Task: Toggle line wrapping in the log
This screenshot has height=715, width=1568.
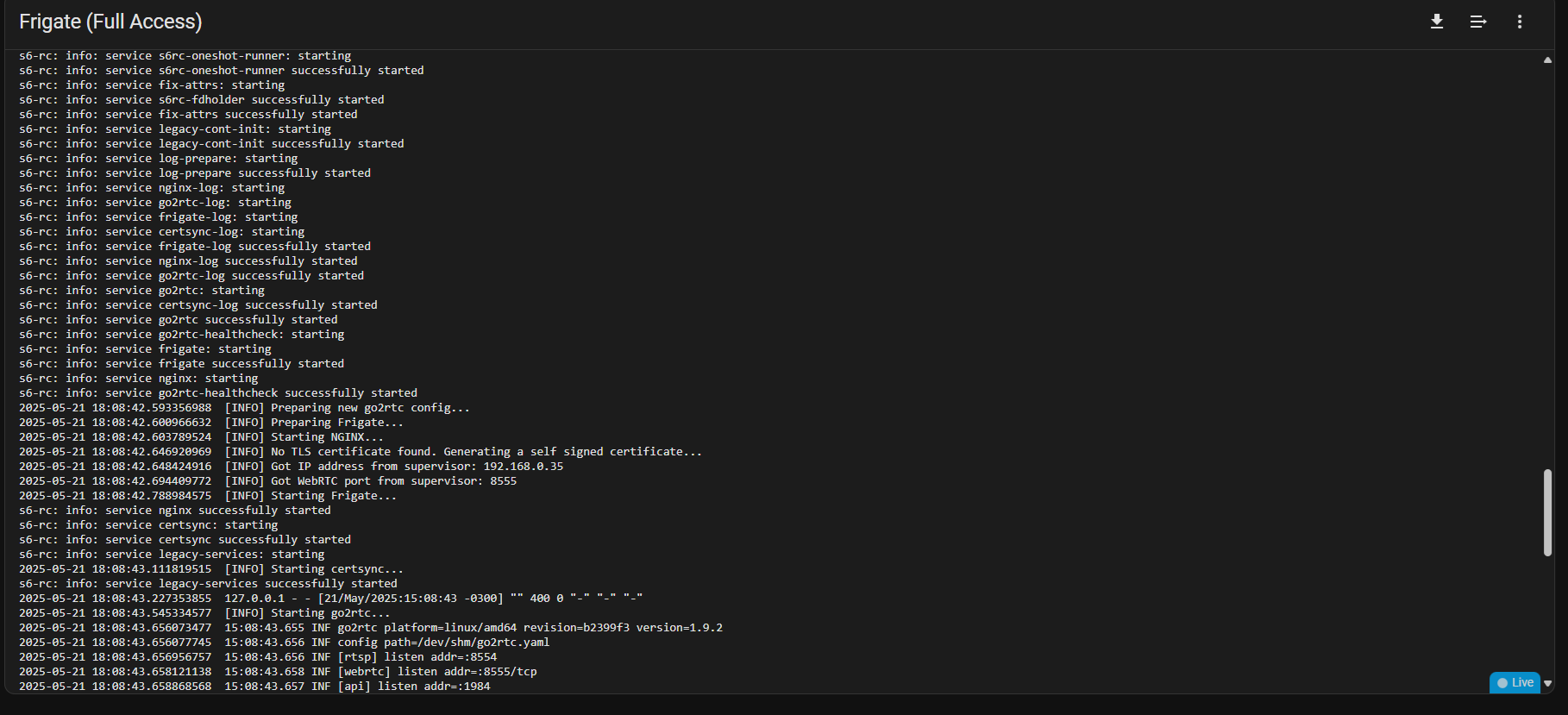Action: coord(1478,22)
